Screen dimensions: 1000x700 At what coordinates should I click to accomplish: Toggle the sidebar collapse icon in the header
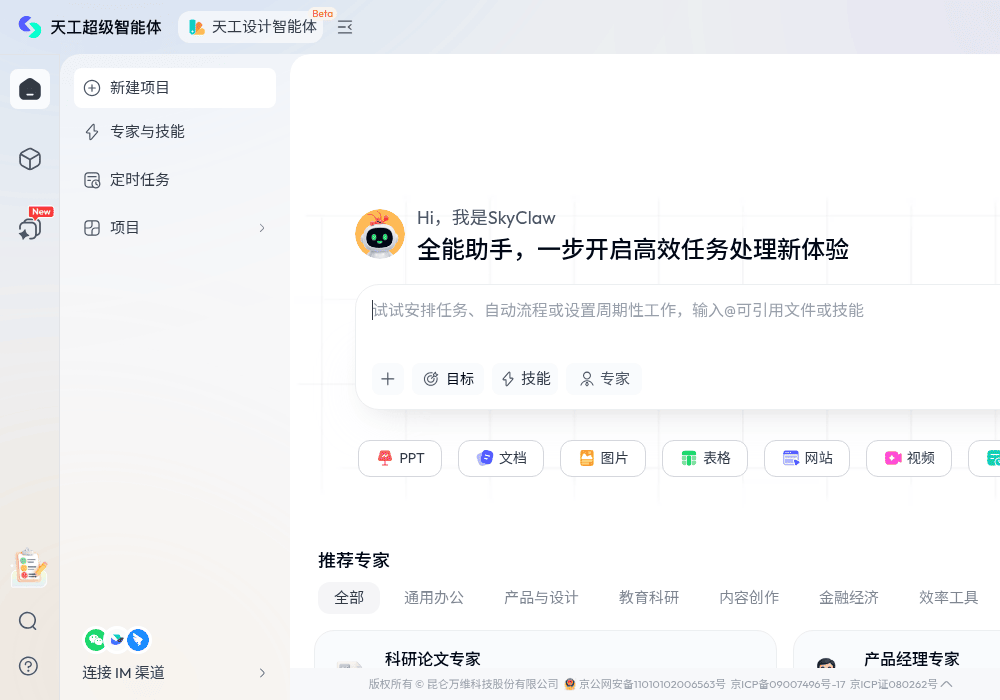[x=344, y=27]
